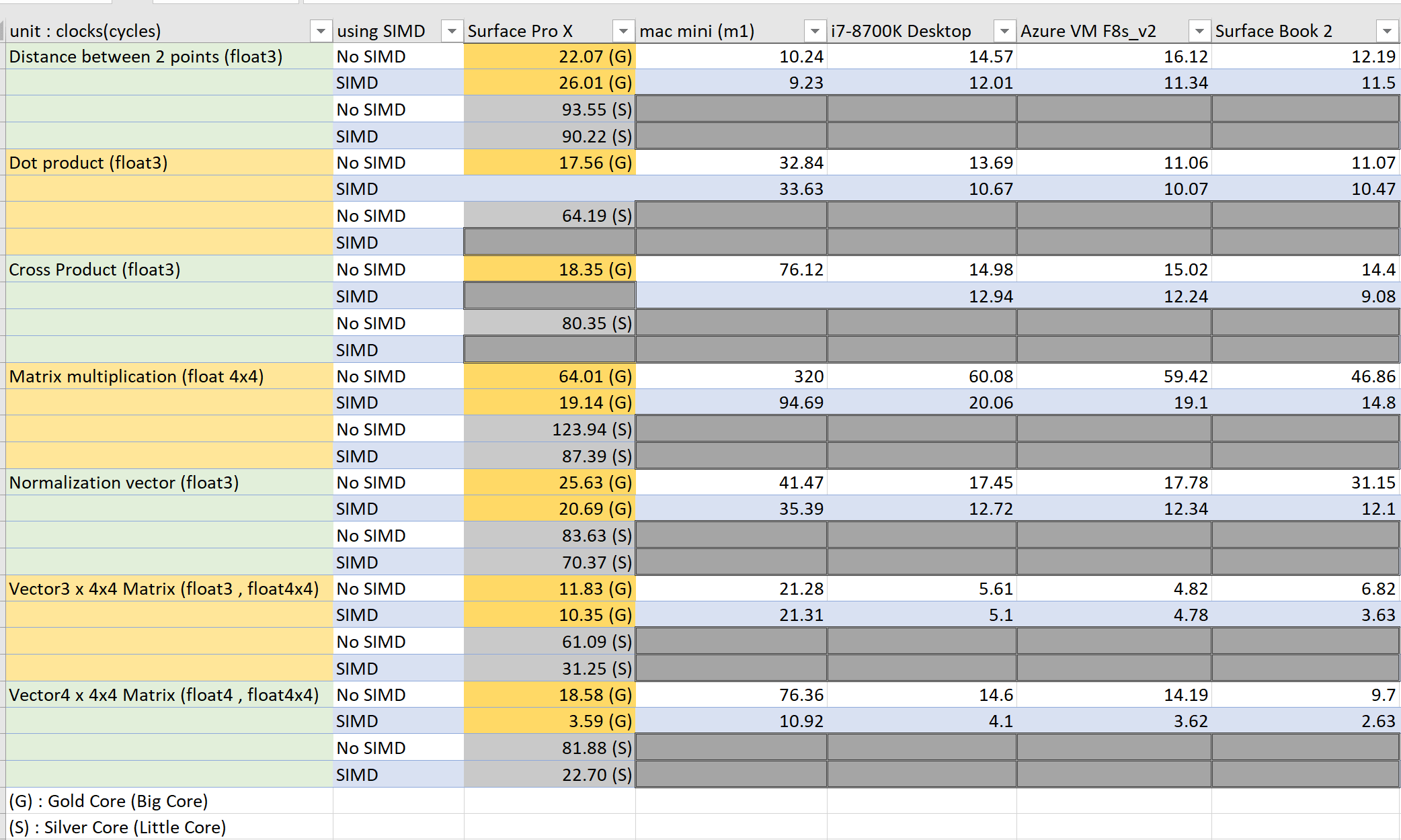
Task: Expand Azure VM F8s_v2 column filter
Action: pyautogui.click(x=1199, y=32)
